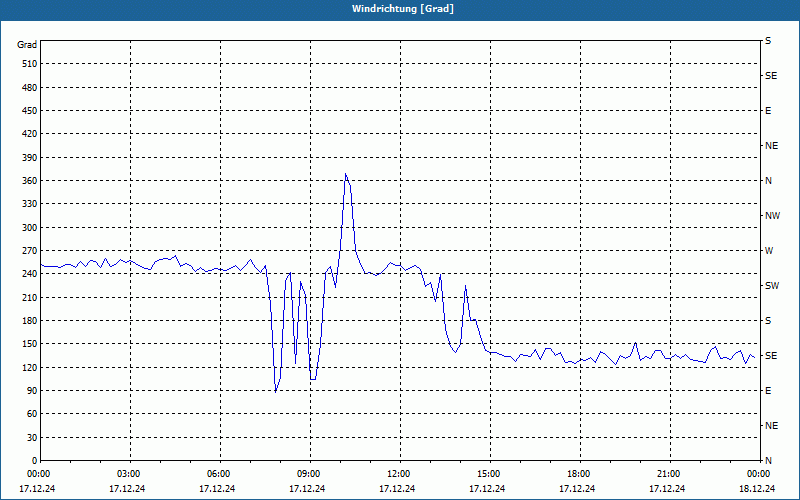800x500 pixels.
Task: Select the 90 value on the degree axis
Action: click(32, 391)
